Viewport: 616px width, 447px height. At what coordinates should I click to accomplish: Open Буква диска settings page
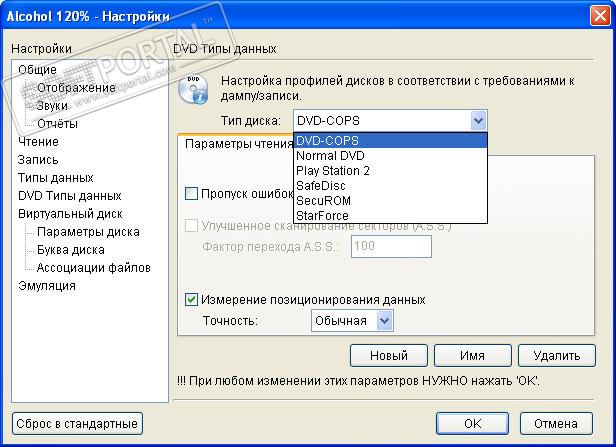71,250
